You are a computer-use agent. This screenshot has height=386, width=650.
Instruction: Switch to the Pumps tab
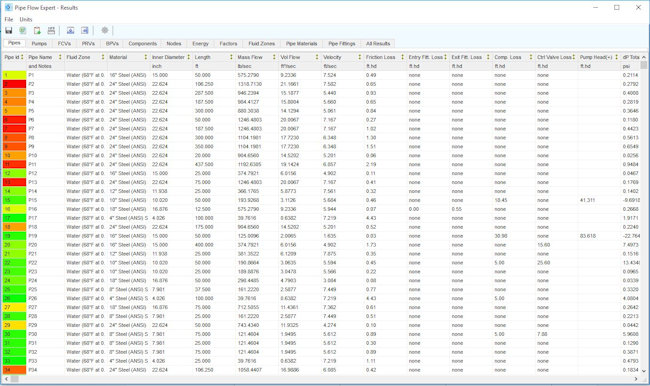(x=39, y=44)
